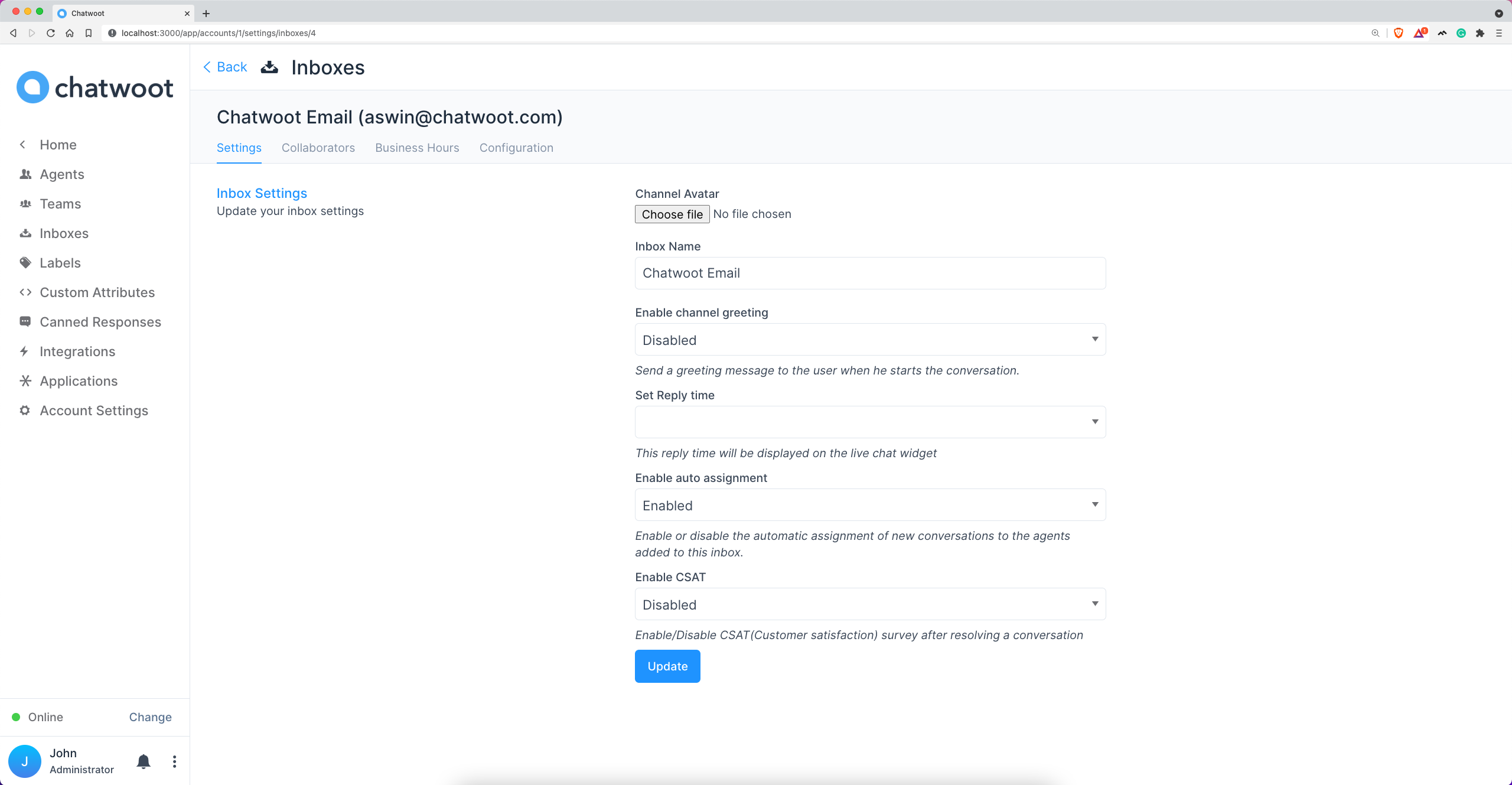Click the Labels tag icon
The image size is (1512, 785).
click(x=25, y=263)
